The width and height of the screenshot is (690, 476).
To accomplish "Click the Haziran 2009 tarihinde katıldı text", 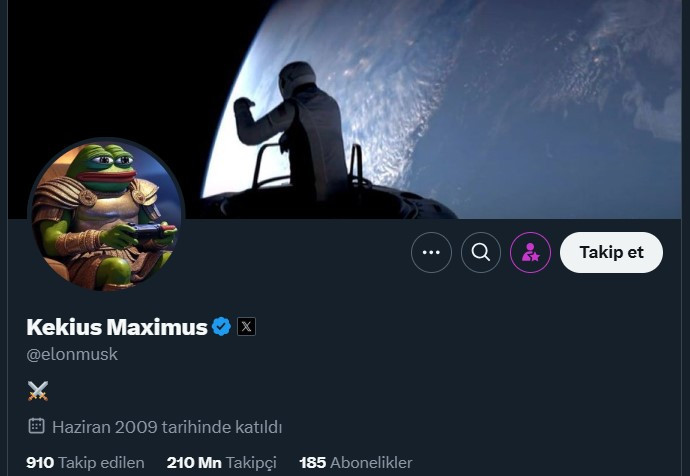I will click(x=167, y=427).
